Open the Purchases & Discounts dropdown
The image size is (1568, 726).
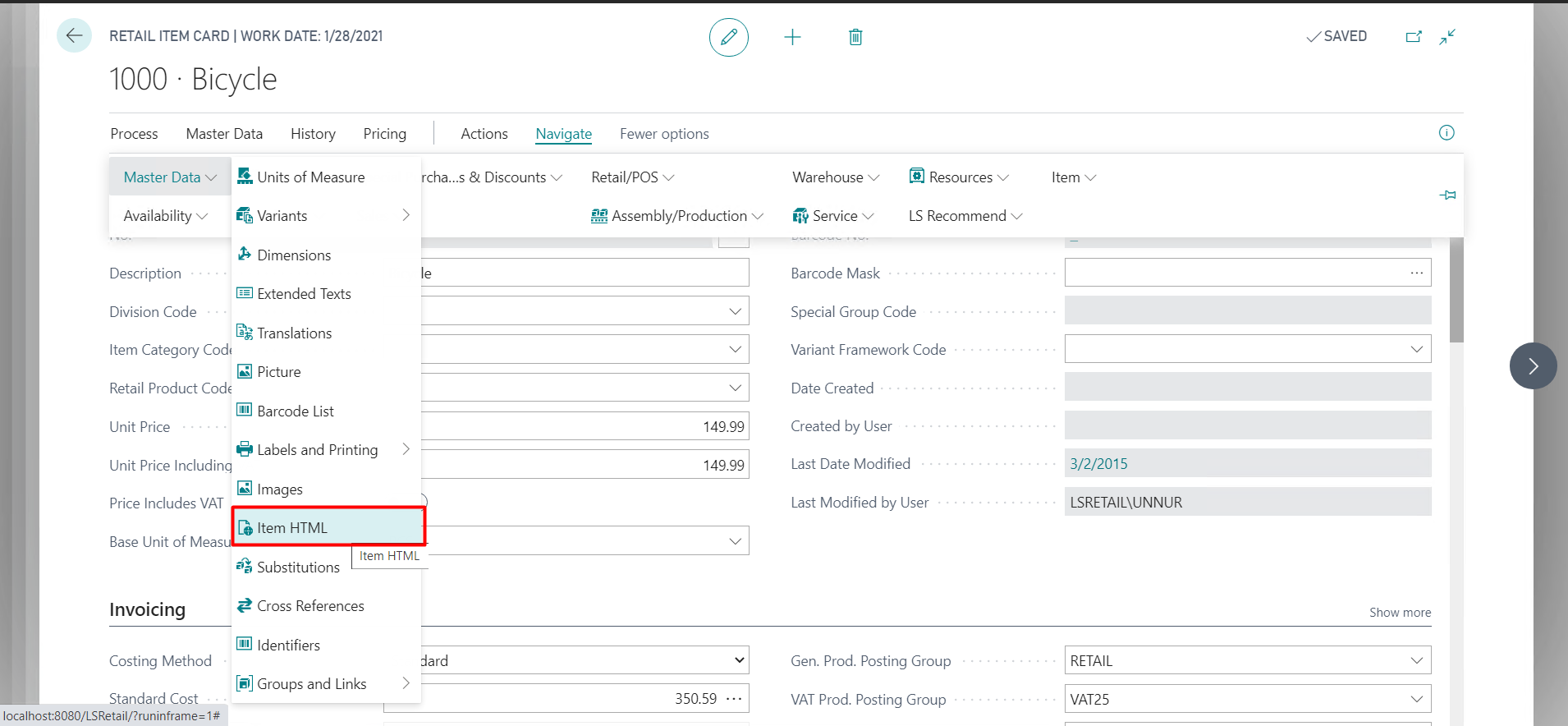click(x=492, y=177)
